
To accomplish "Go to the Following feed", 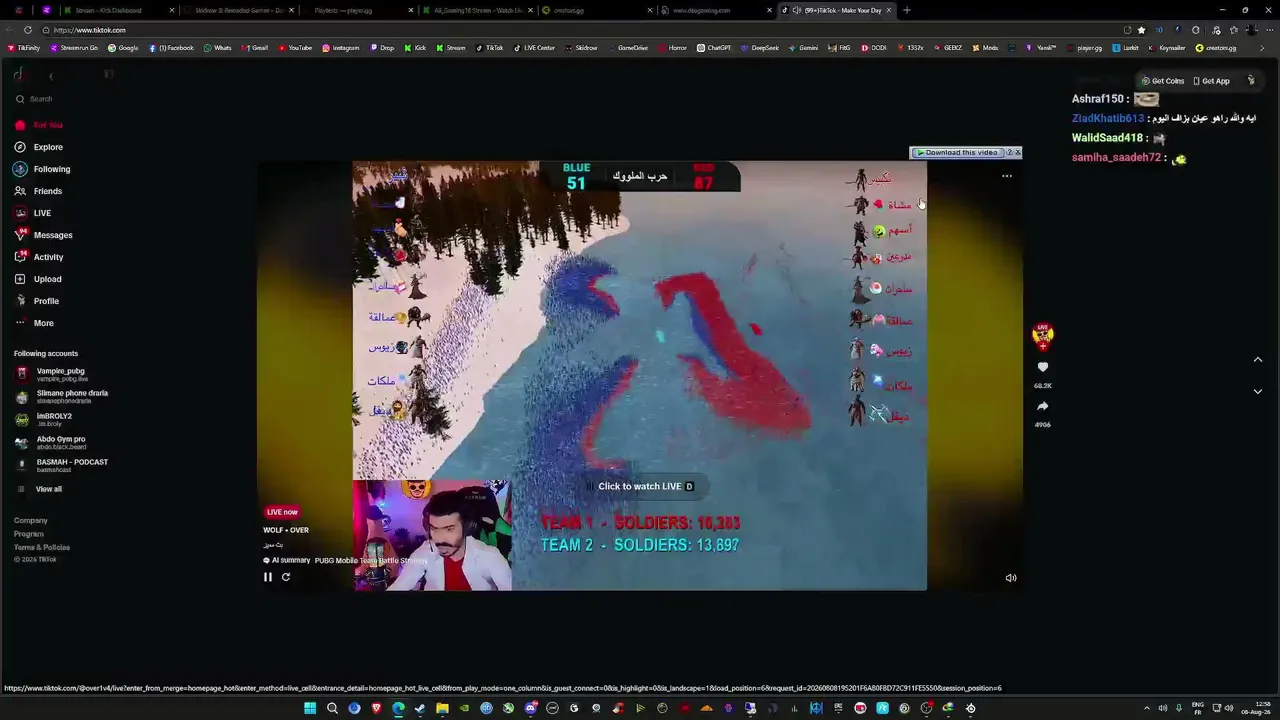I will click(x=43, y=169).
